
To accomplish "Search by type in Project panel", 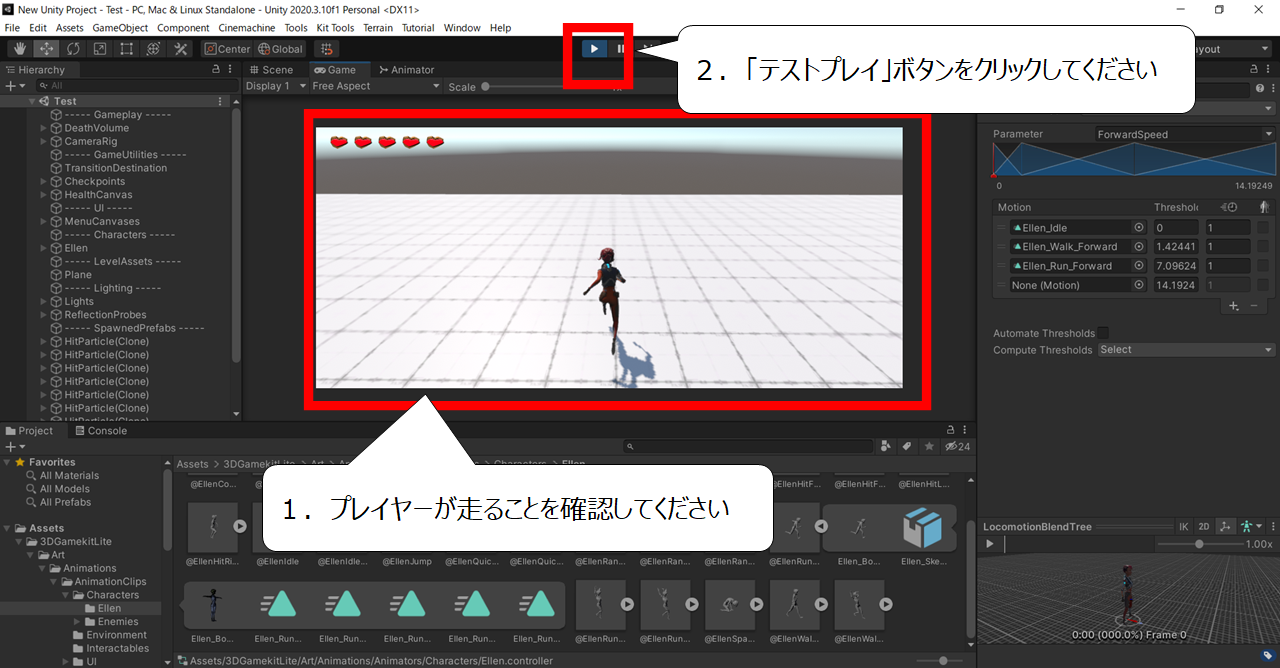I will point(887,446).
